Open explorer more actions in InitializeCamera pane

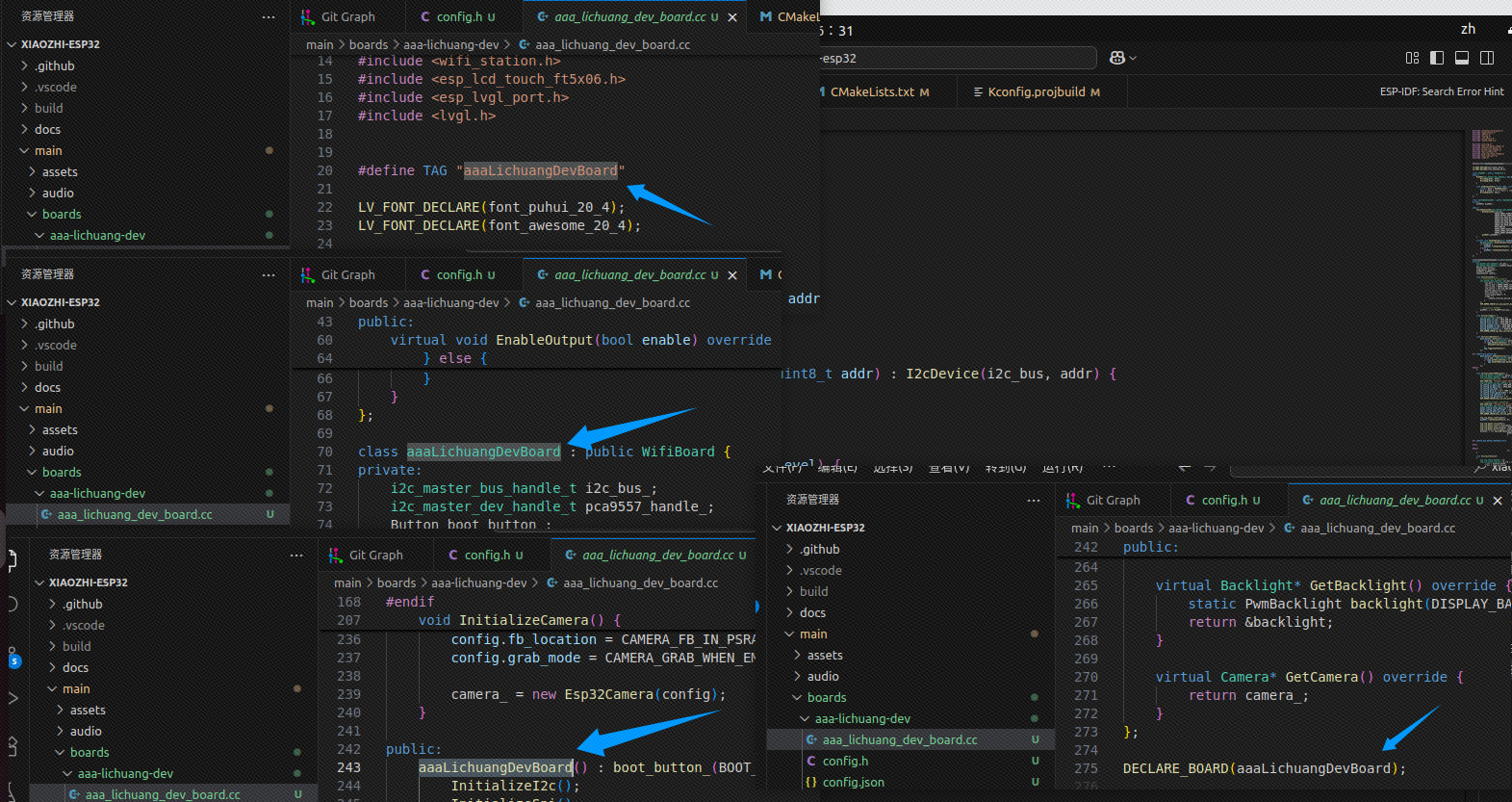296,556
